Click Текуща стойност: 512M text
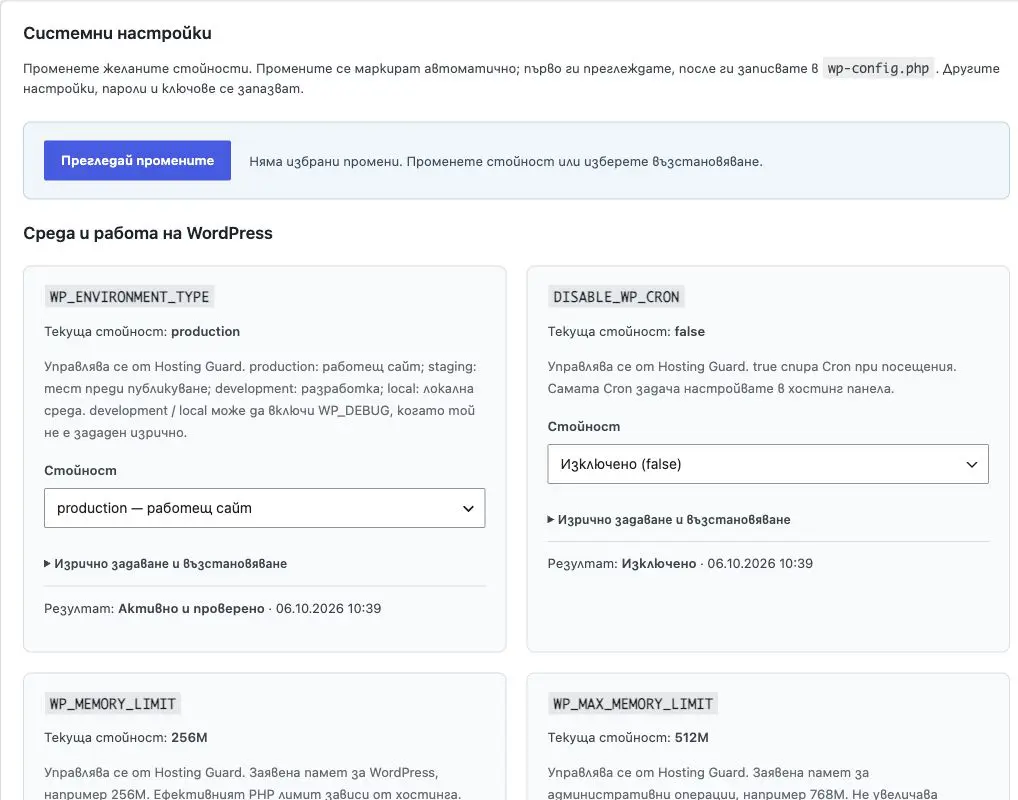The image size is (1018, 800). pos(628,738)
